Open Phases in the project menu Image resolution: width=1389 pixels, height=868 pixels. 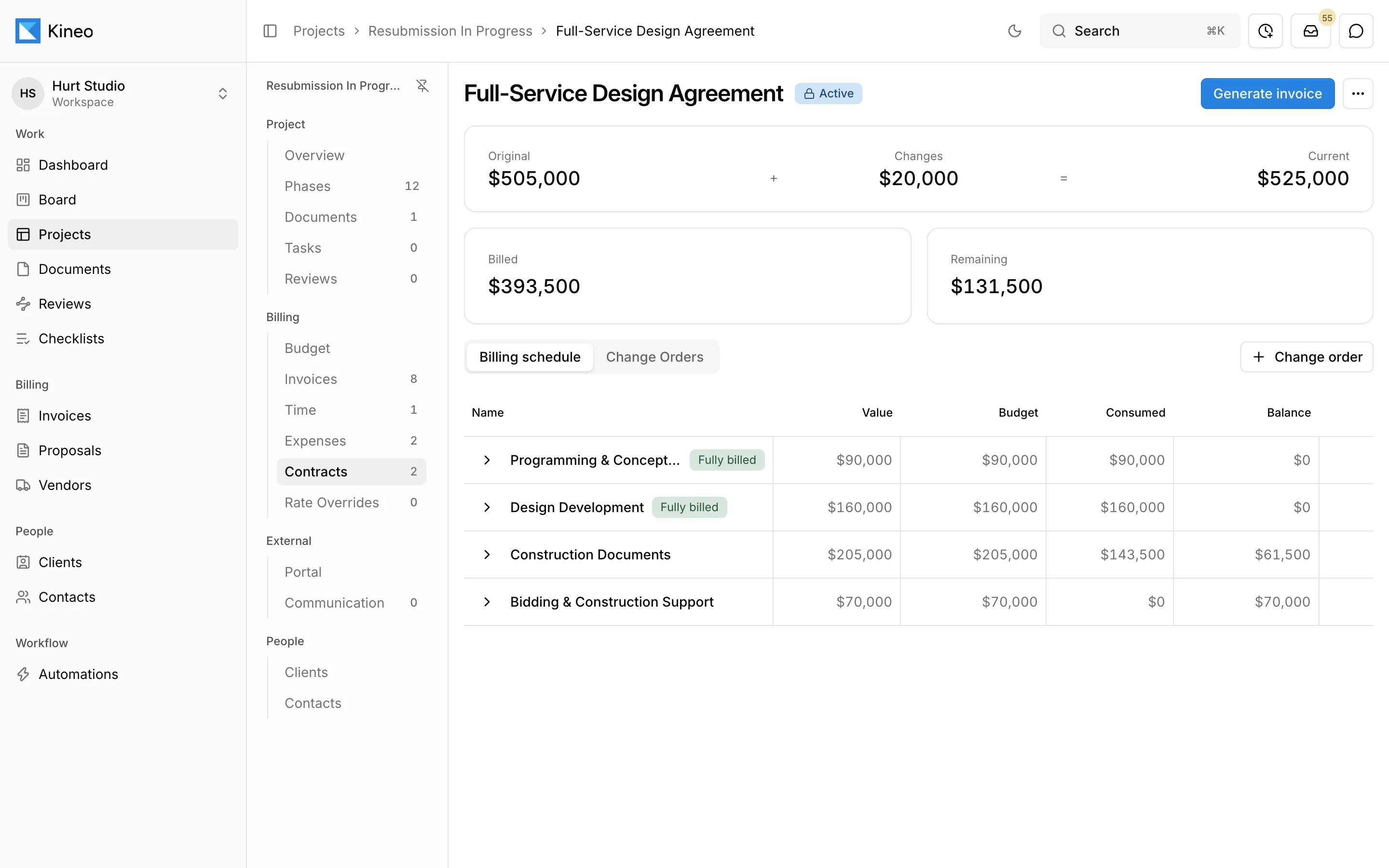351,186
